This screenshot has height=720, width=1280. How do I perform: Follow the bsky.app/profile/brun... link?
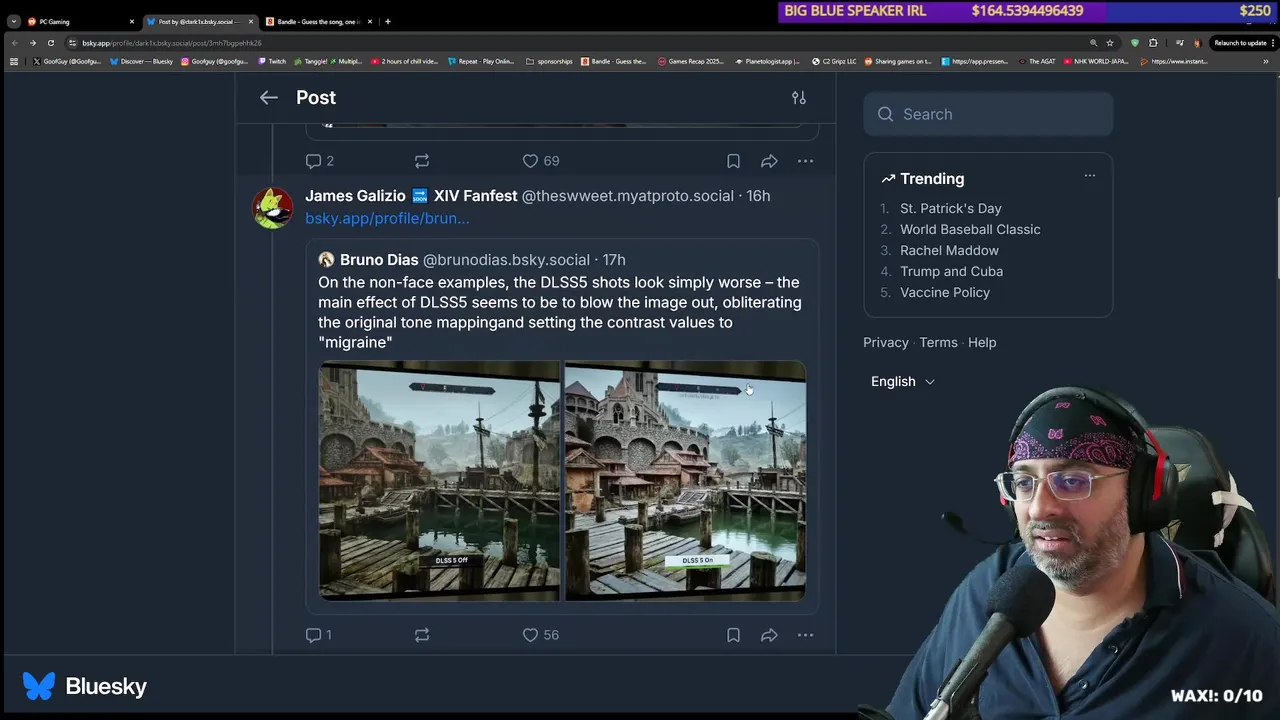click(387, 218)
